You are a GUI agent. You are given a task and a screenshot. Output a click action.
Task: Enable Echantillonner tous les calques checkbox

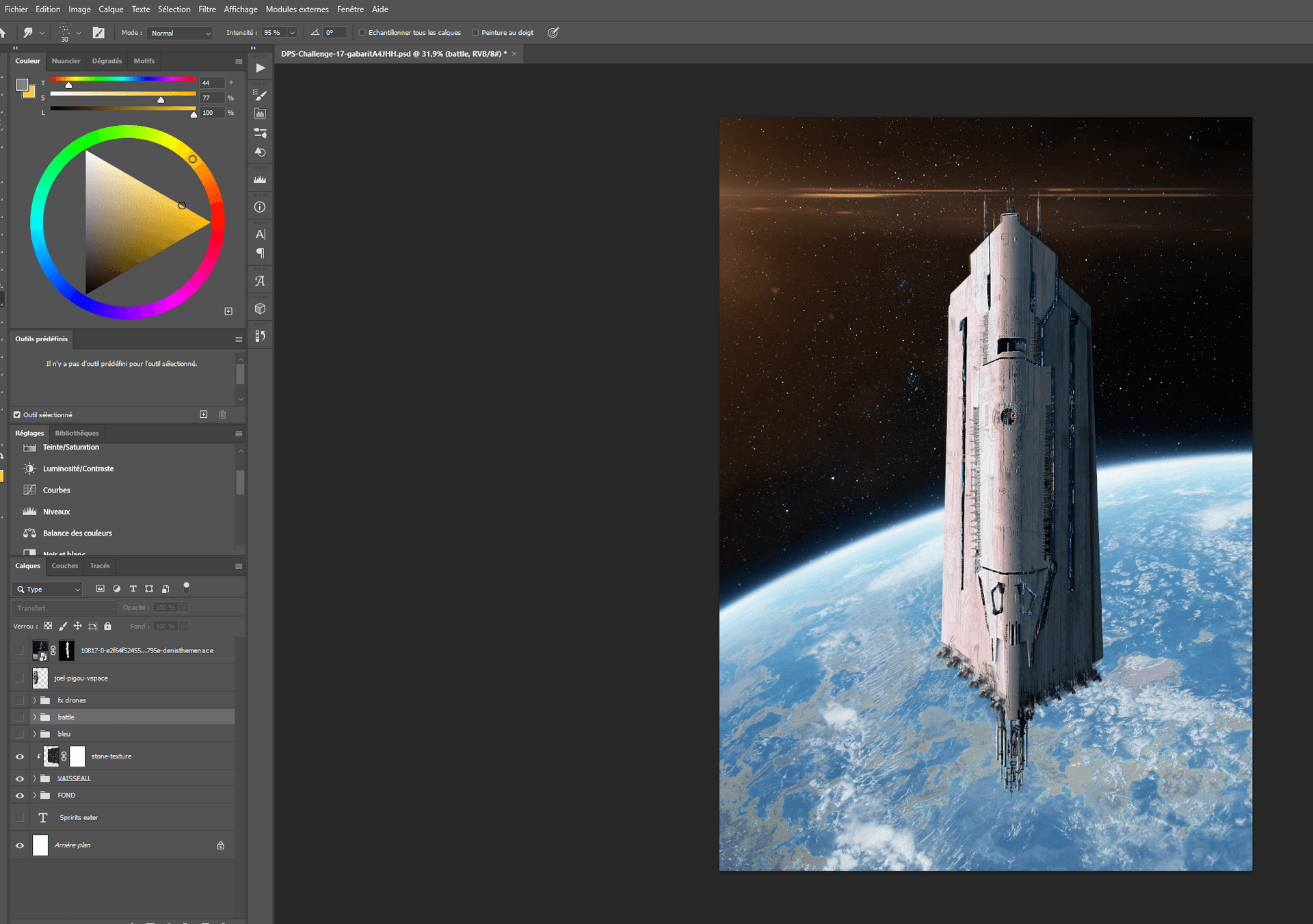pyautogui.click(x=362, y=32)
